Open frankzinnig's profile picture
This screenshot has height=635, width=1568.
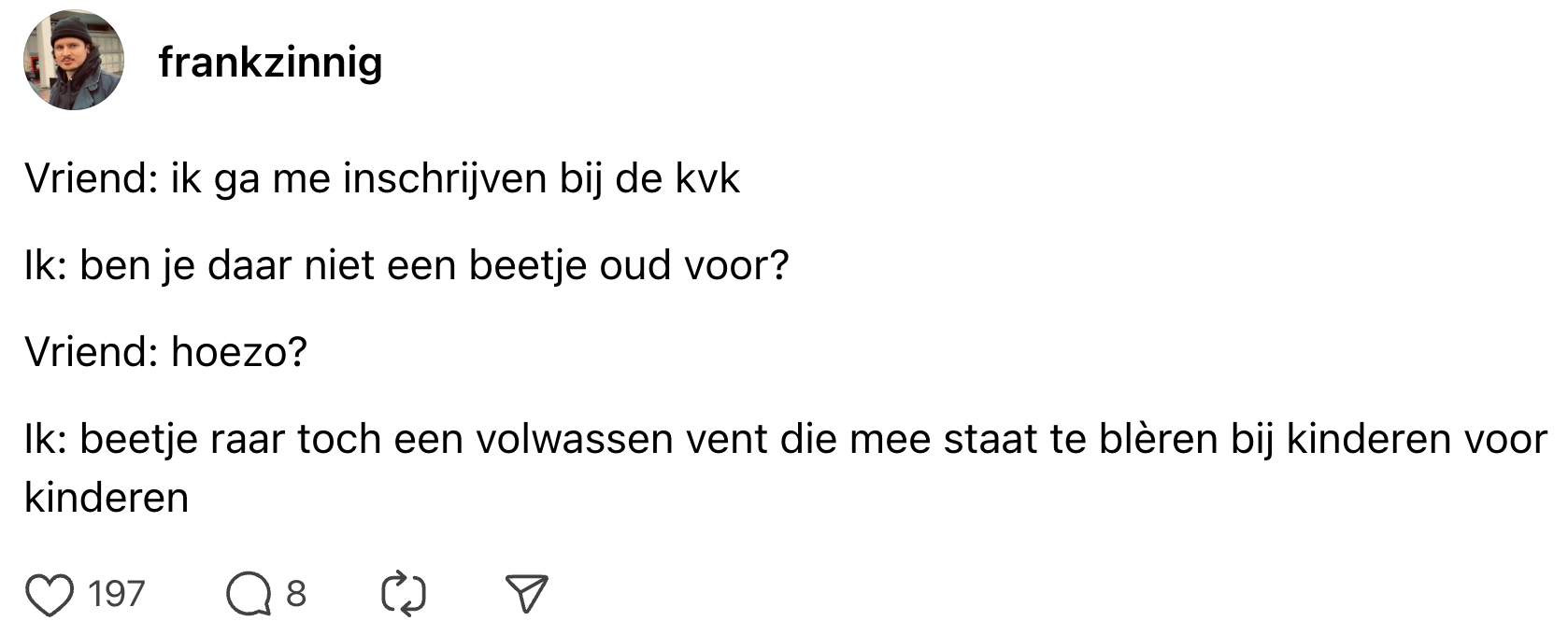pos(74,62)
